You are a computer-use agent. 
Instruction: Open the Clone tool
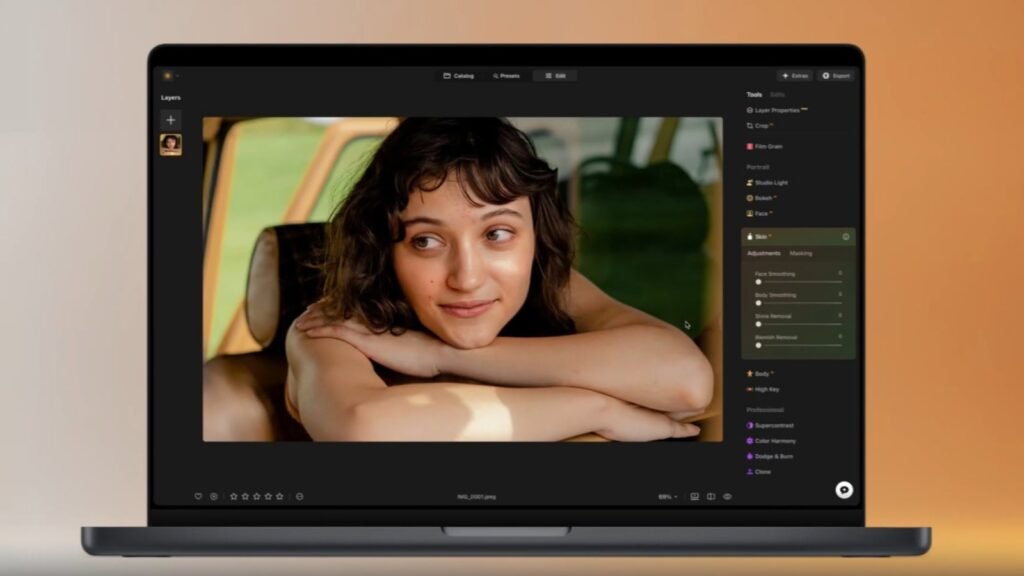pos(758,472)
